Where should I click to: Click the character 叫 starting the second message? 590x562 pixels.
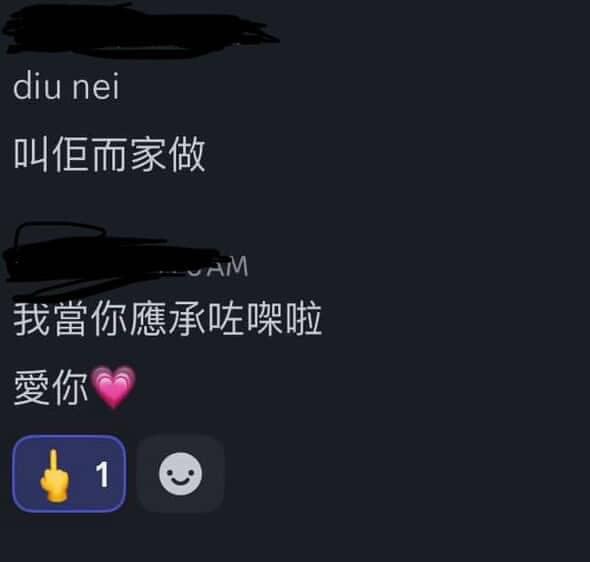(31, 155)
